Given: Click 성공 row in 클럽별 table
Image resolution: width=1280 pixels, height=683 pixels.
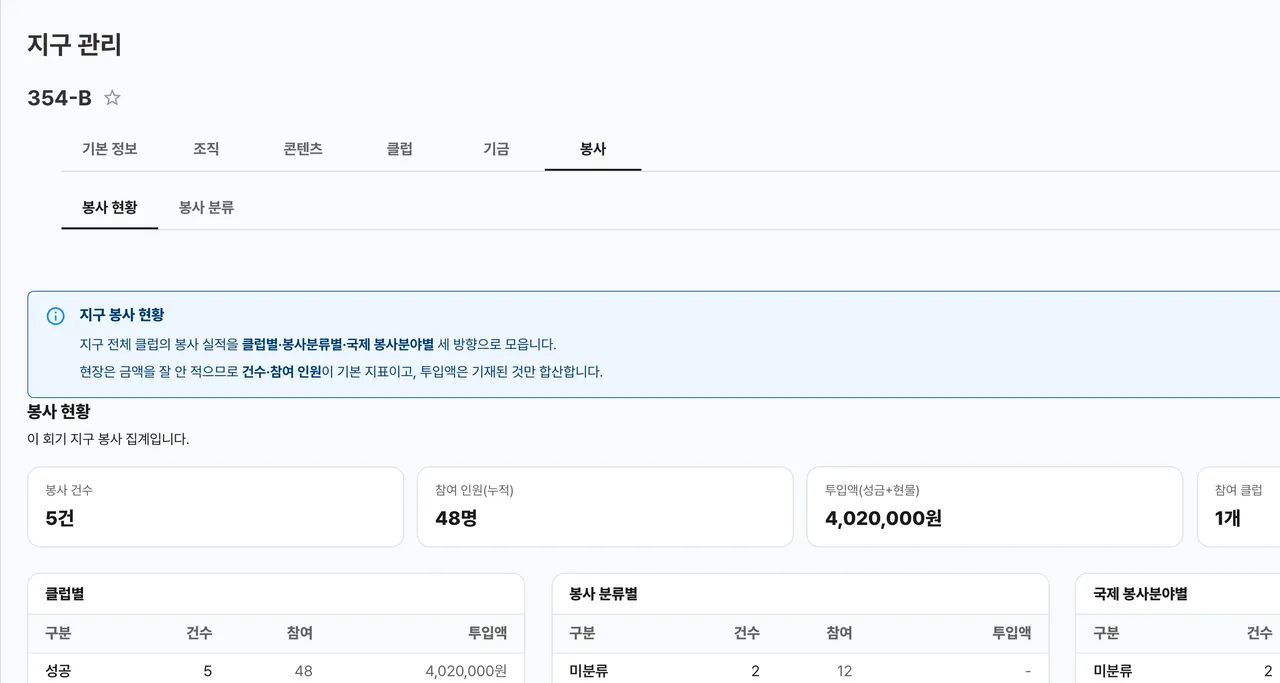Looking at the screenshot, I should pyautogui.click(x=276, y=671).
